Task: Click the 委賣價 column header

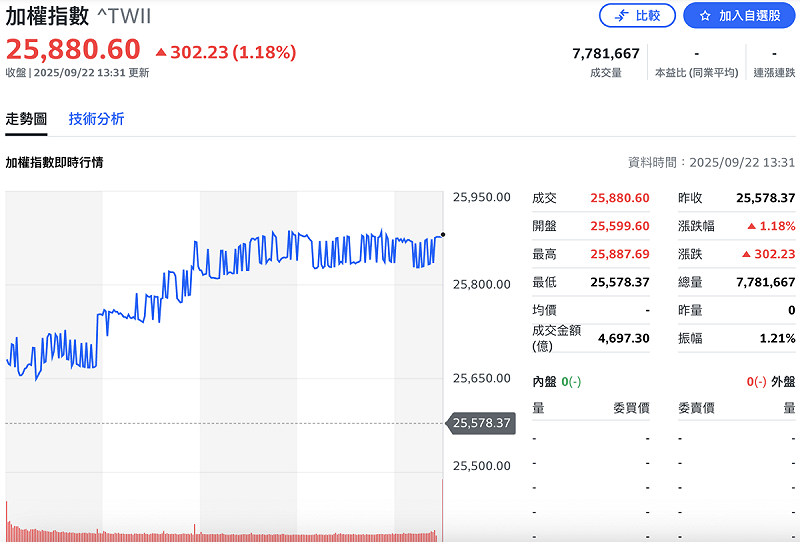Action: [696, 408]
